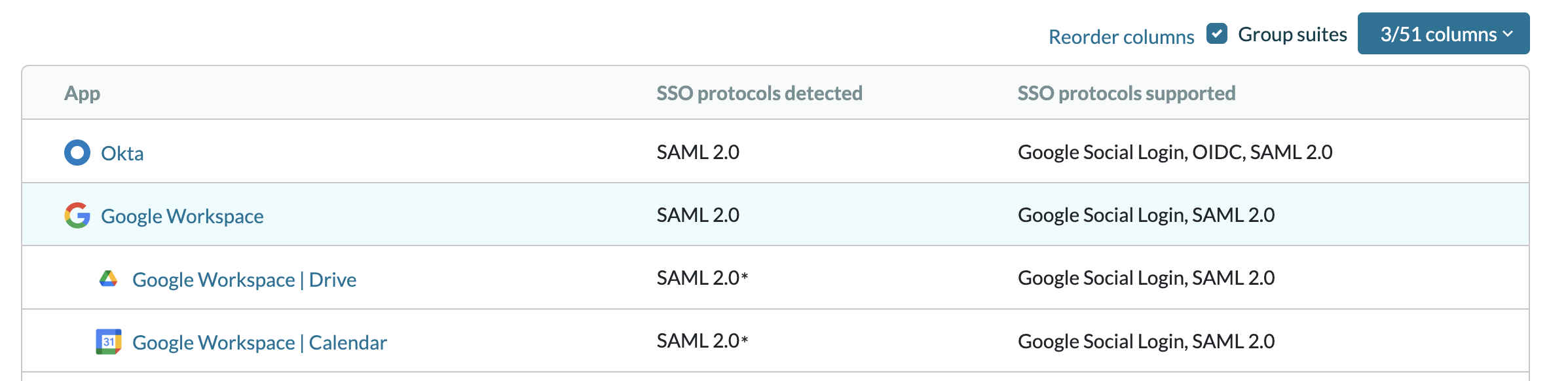Click the Okta logo icon
Image resolution: width=1568 pixels, height=381 pixels.
(x=77, y=153)
